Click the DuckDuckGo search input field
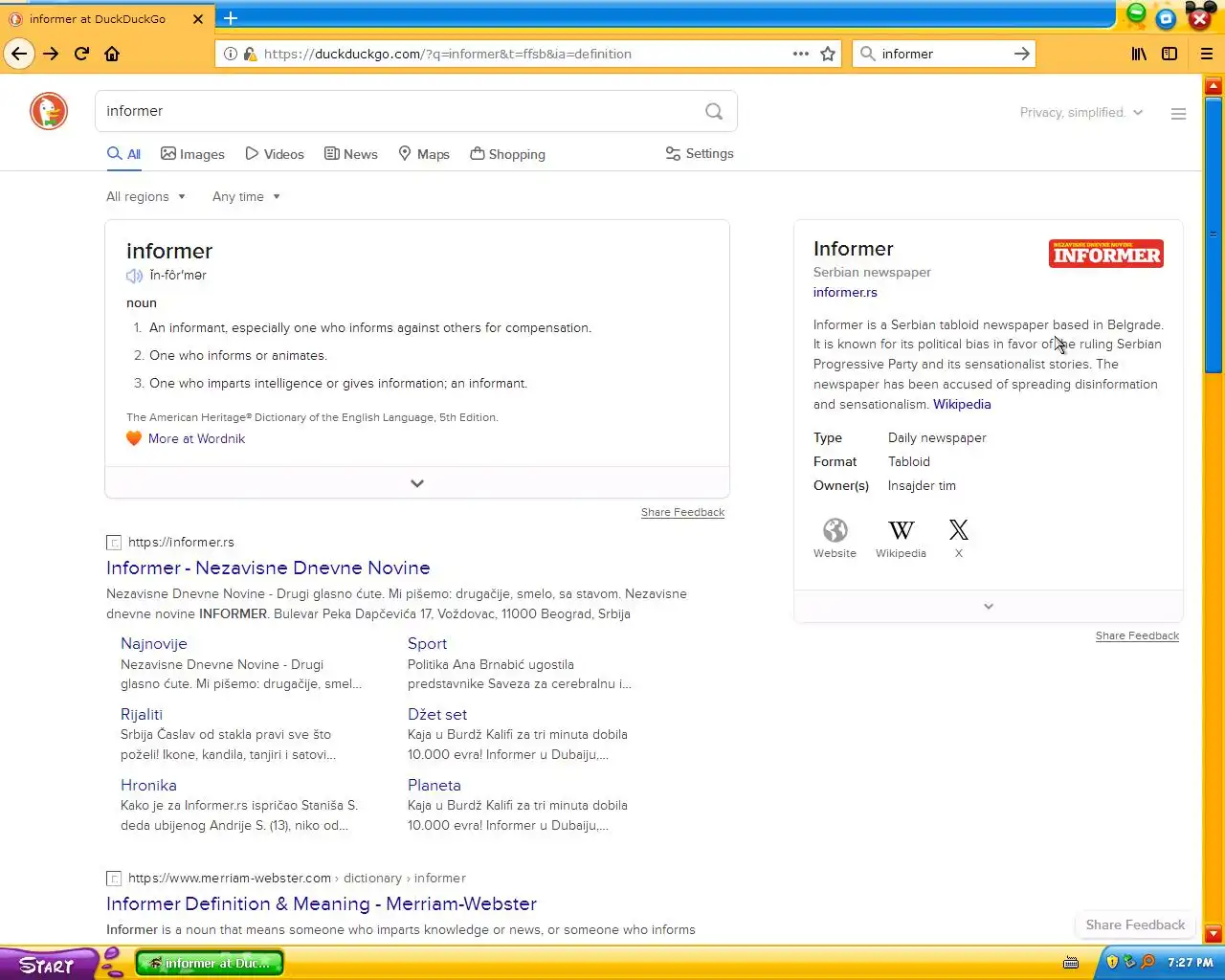The width and height of the screenshot is (1225, 980). coord(402,111)
